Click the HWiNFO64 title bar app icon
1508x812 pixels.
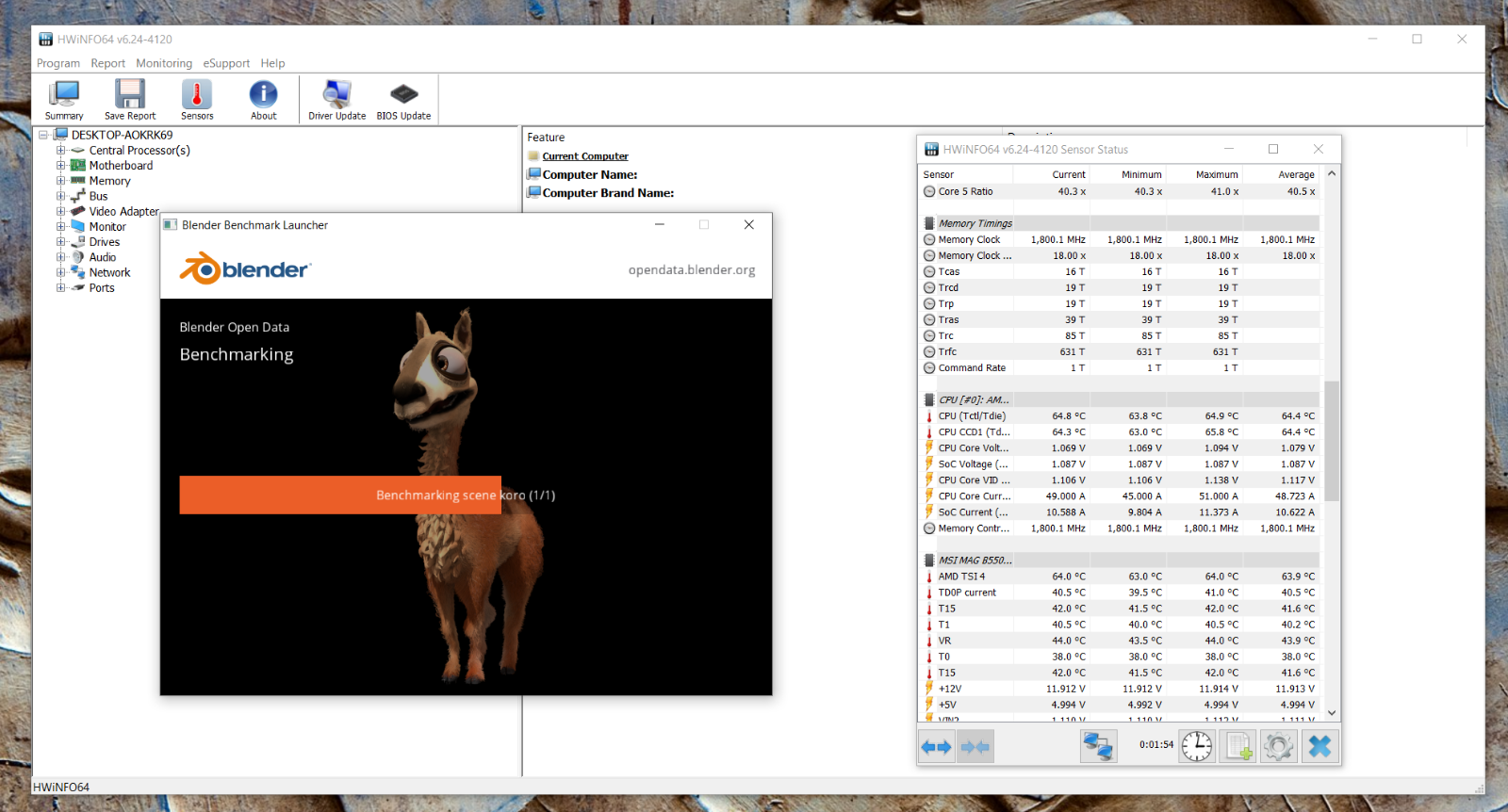click(x=45, y=40)
